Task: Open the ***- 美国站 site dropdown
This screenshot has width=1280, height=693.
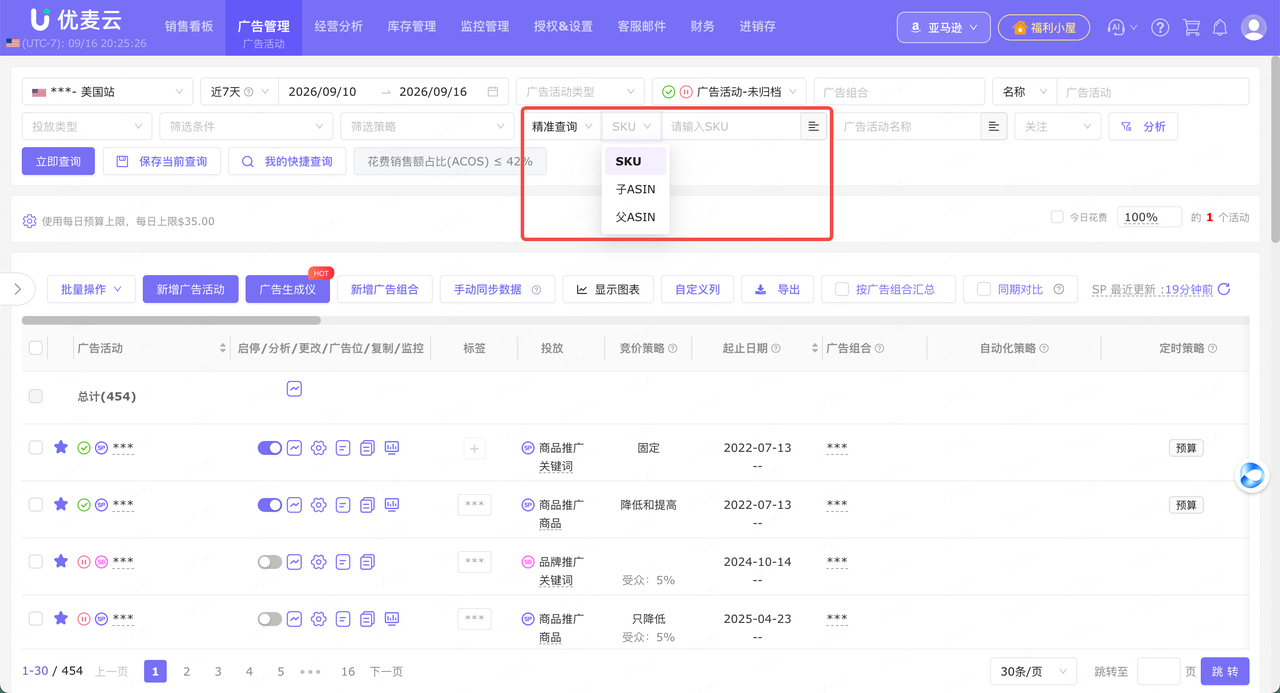Action: point(108,92)
